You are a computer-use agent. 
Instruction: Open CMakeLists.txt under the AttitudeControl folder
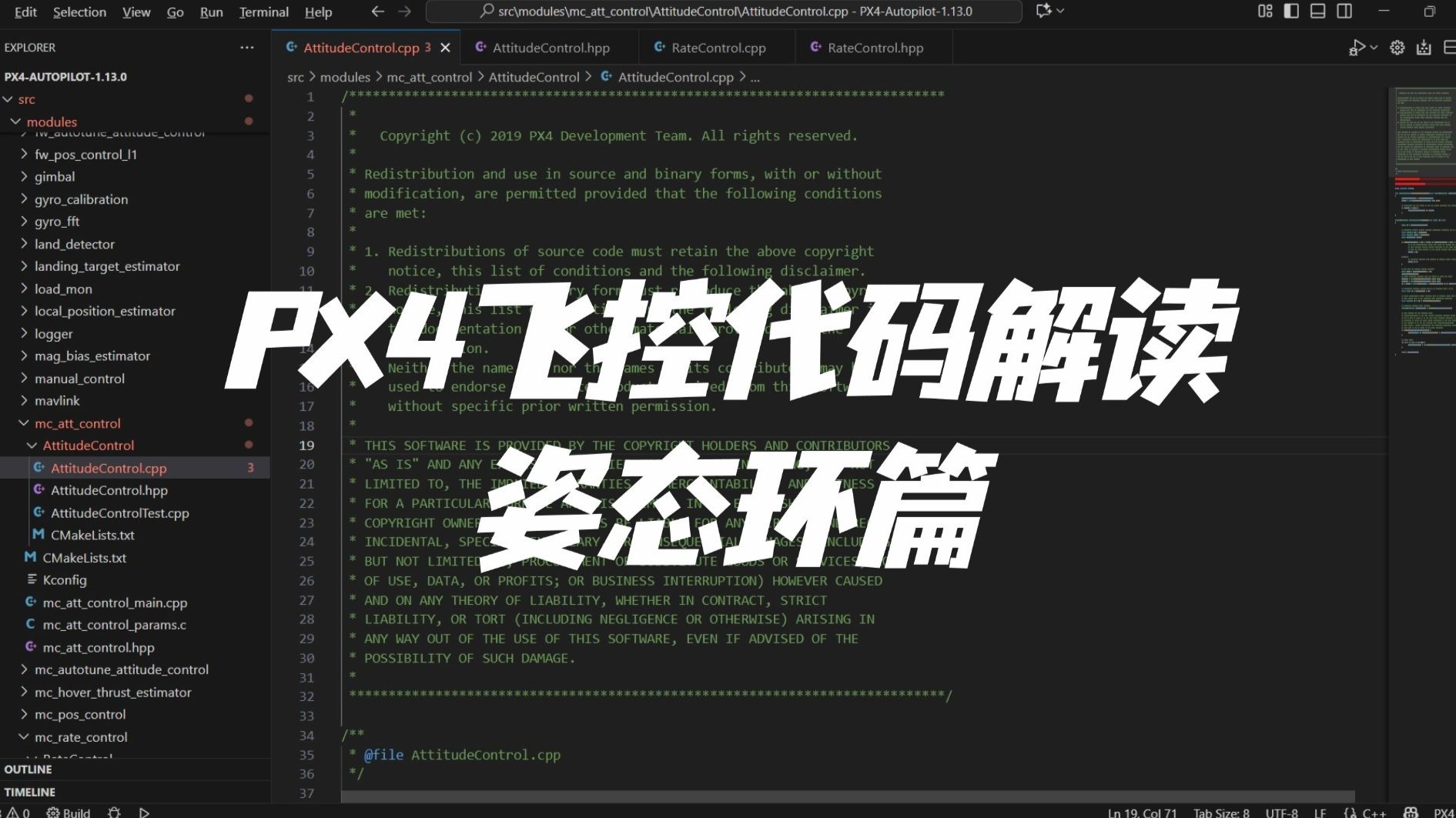(92, 535)
